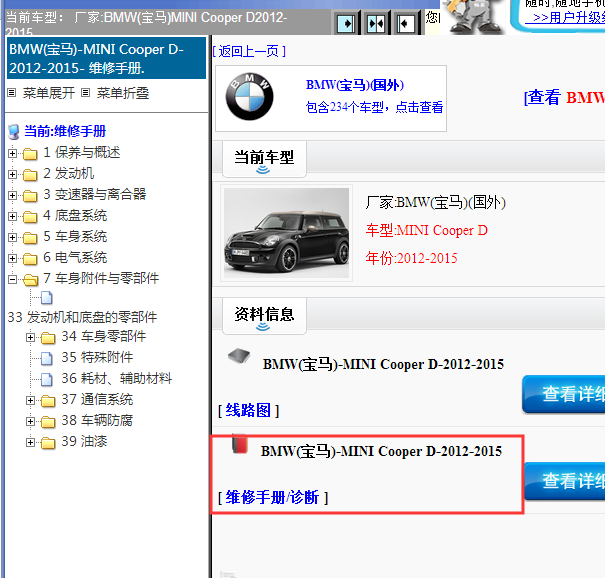Click the folder icon for 4 底盘系统
Image resolution: width=605 pixels, height=578 pixels.
click(x=30, y=217)
